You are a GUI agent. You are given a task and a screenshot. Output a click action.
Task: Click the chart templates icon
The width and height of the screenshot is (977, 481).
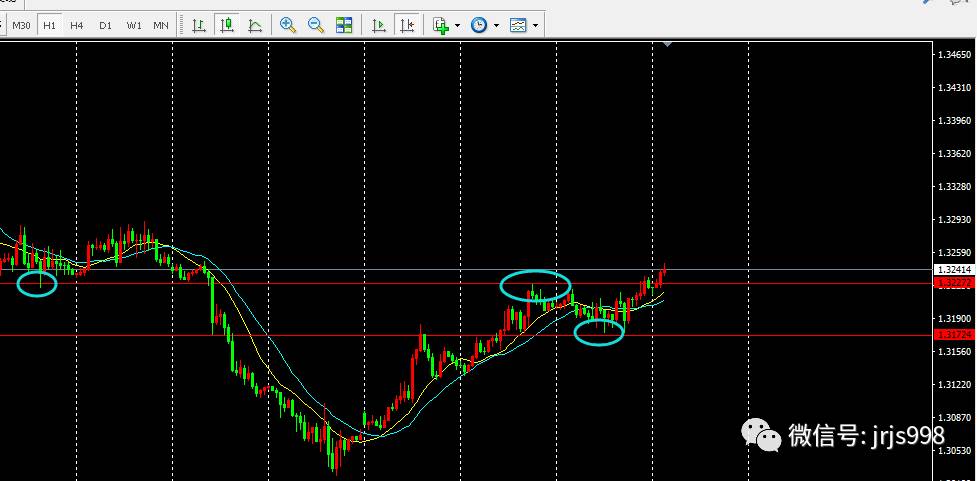point(518,25)
